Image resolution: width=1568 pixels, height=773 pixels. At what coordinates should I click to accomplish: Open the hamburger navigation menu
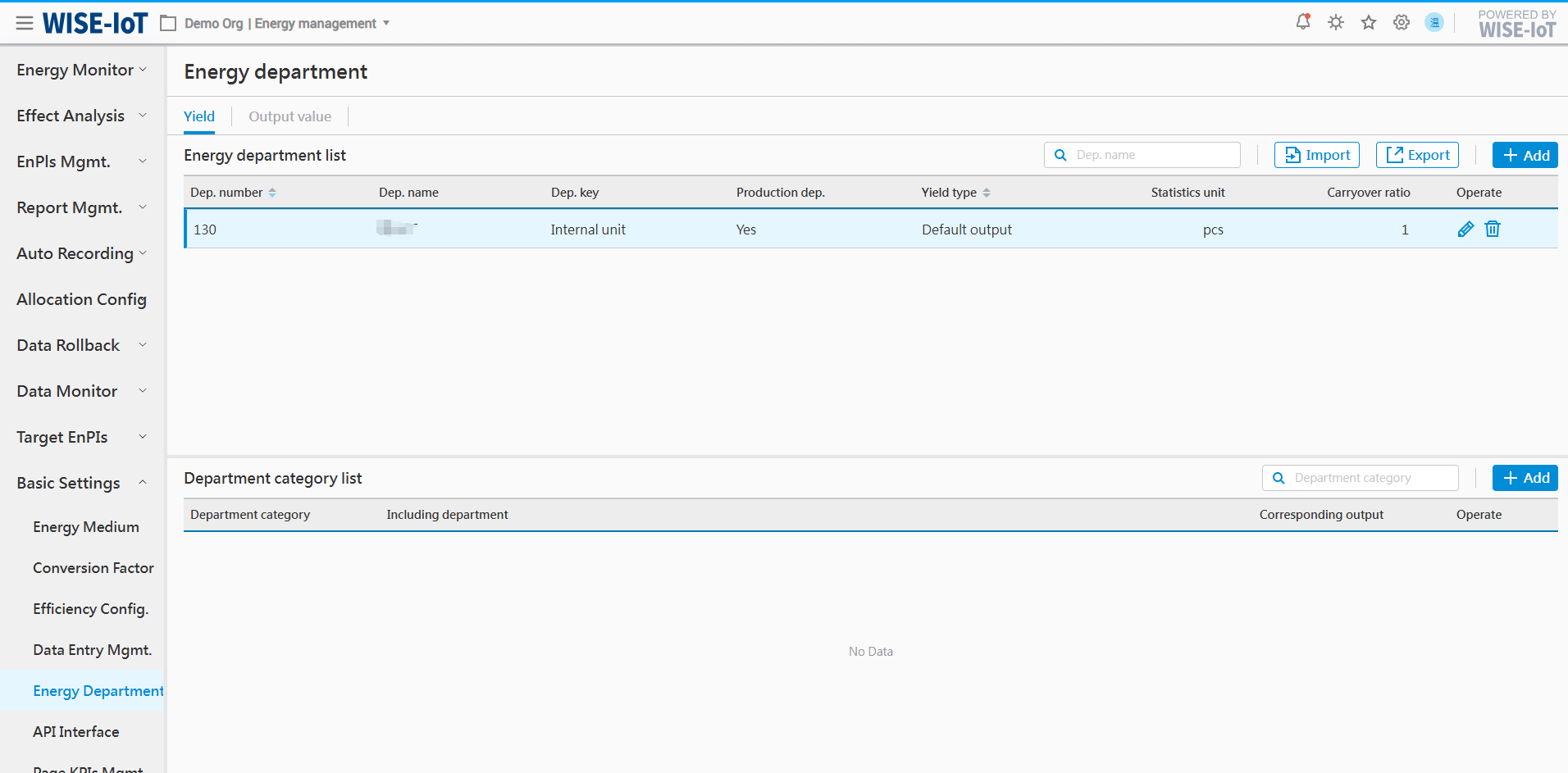pos(25,23)
